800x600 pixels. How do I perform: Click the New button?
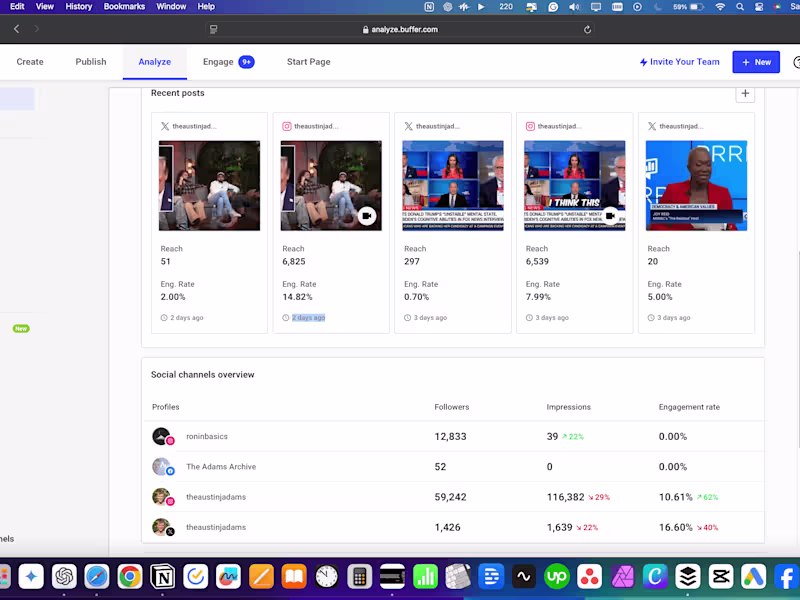click(x=756, y=61)
